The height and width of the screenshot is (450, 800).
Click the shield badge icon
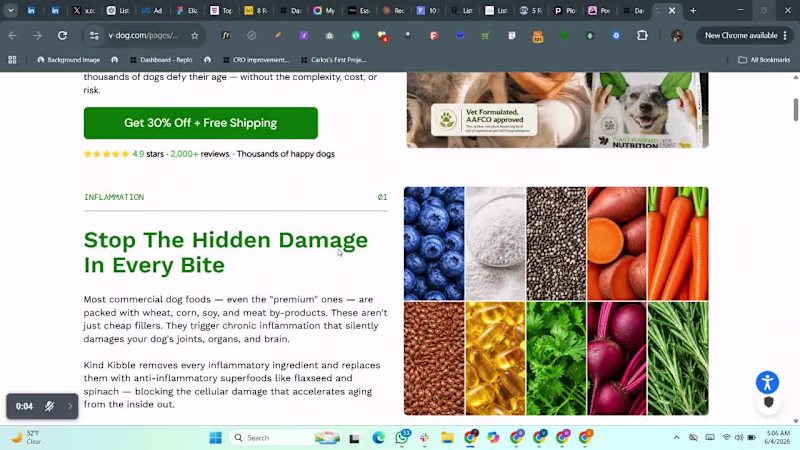click(768, 403)
